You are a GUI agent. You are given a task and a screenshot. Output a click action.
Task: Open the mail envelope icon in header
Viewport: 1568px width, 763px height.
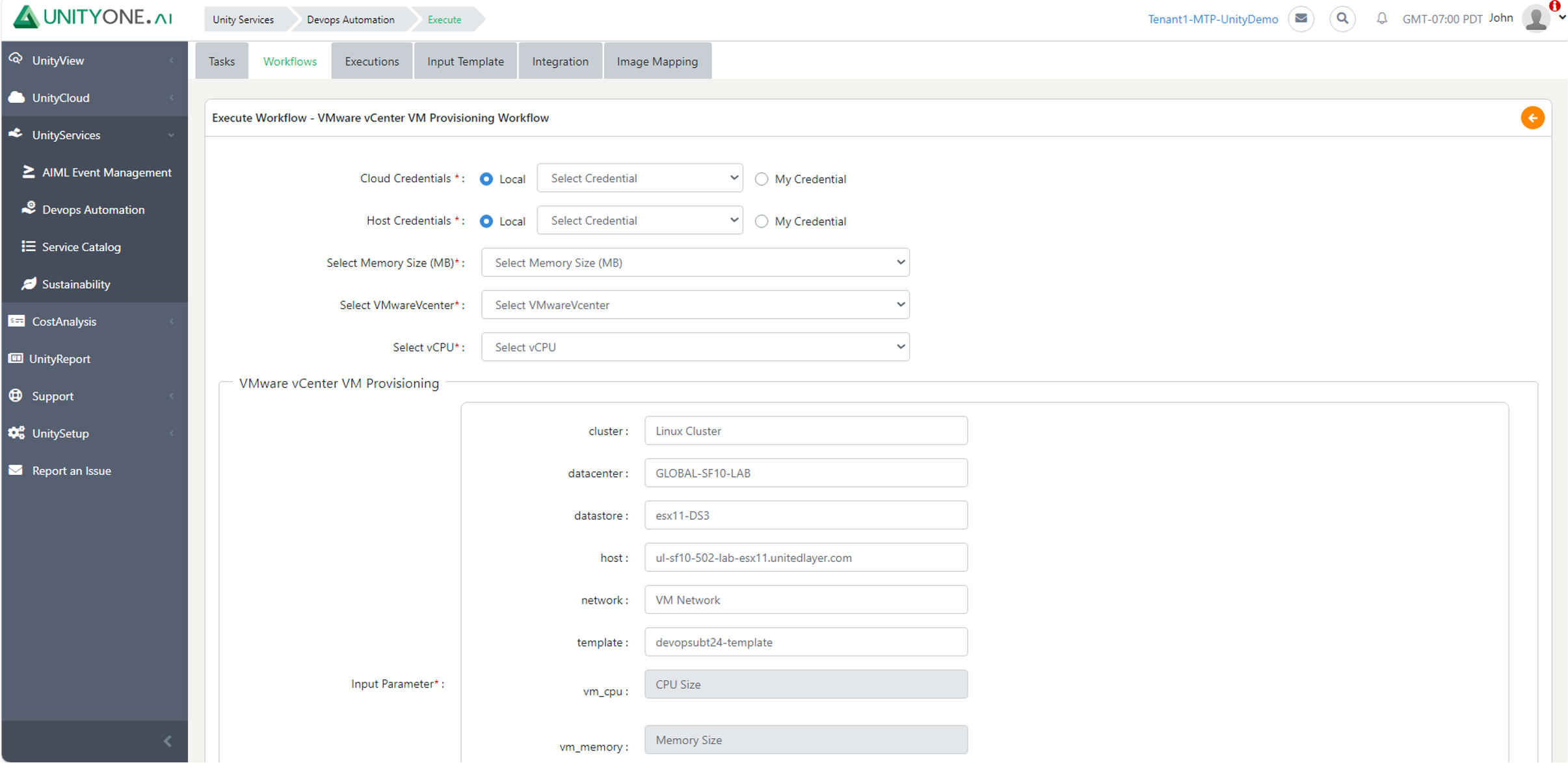click(x=1301, y=19)
